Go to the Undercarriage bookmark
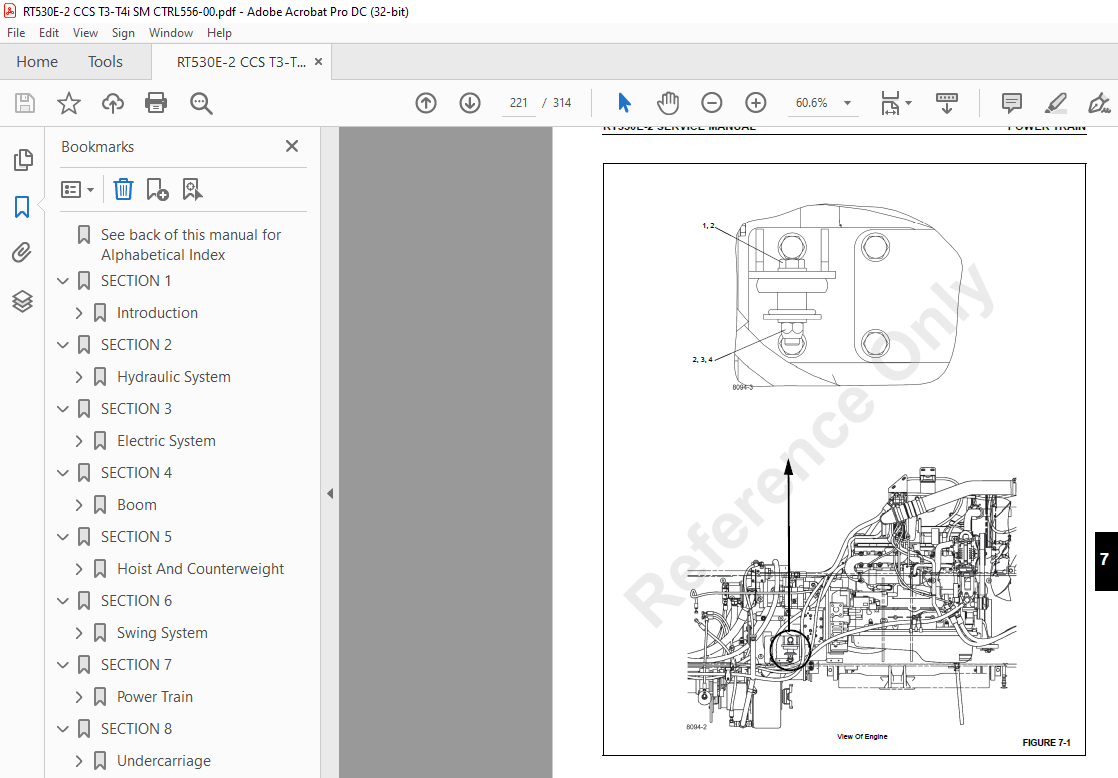1118x778 pixels. (164, 761)
